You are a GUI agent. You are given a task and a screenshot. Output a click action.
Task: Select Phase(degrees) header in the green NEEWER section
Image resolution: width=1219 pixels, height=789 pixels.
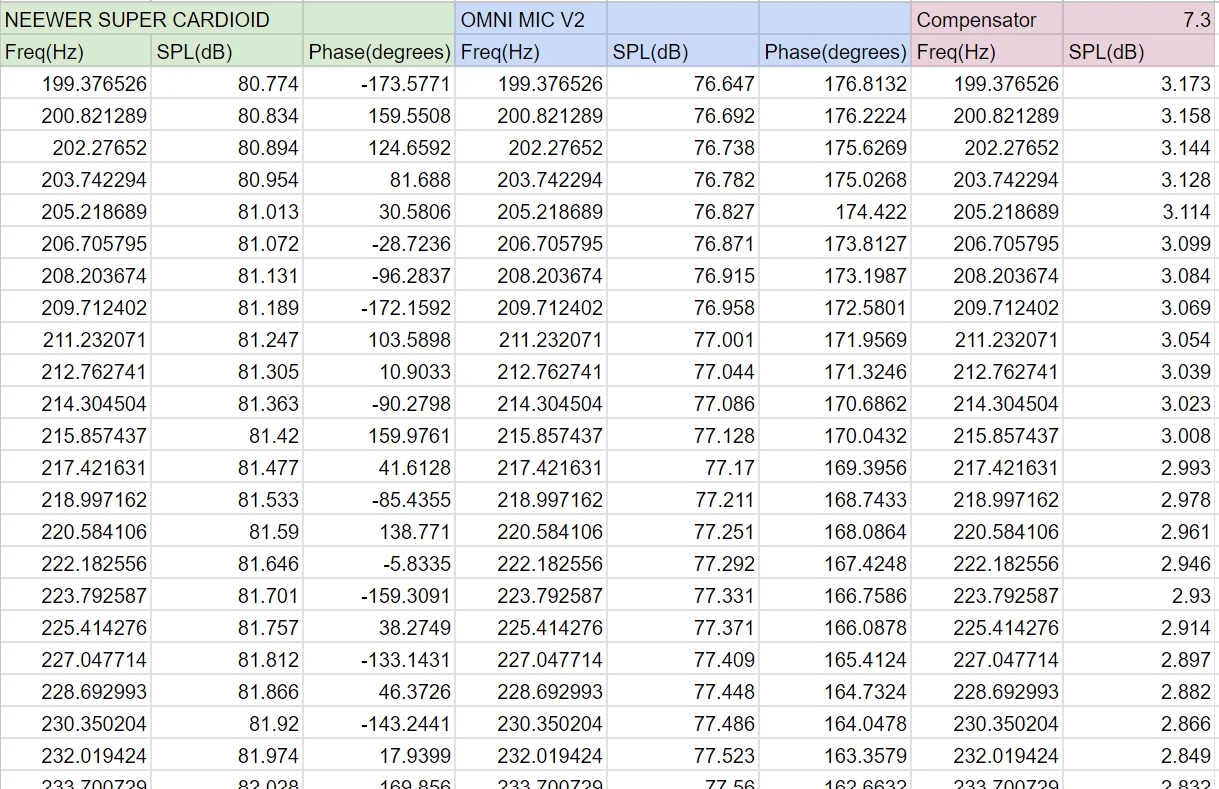379,52
